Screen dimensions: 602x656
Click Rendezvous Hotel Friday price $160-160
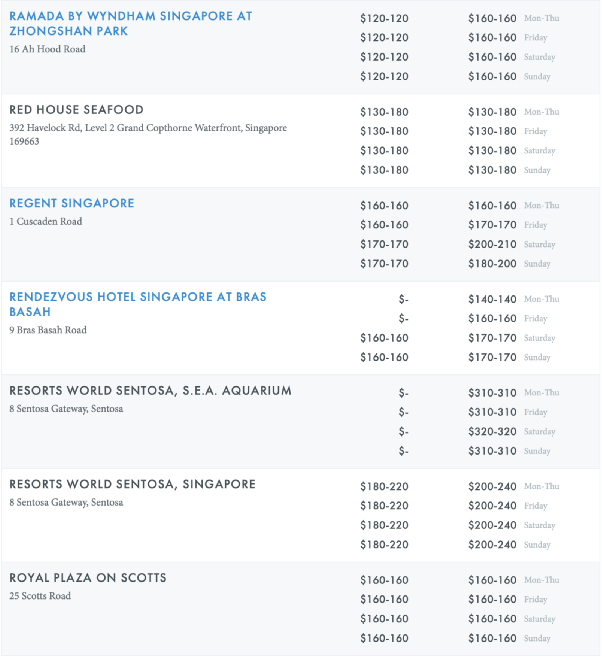[492, 319]
